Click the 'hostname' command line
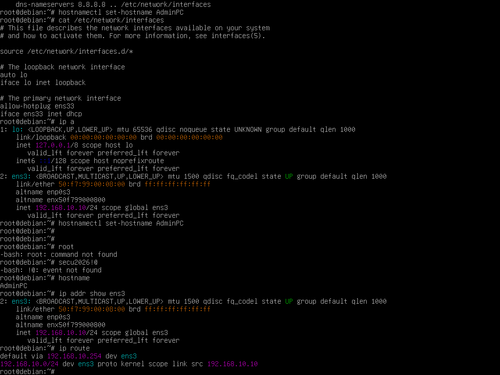The width and height of the screenshot is (500, 375). click(74, 278)
